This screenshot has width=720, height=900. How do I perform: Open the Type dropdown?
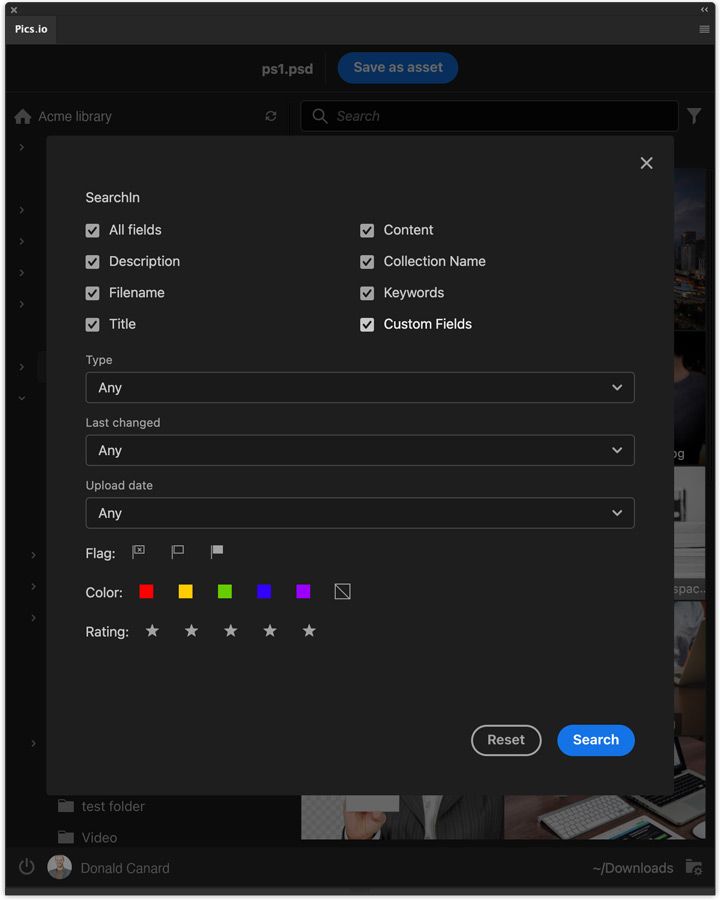[360, 387]
